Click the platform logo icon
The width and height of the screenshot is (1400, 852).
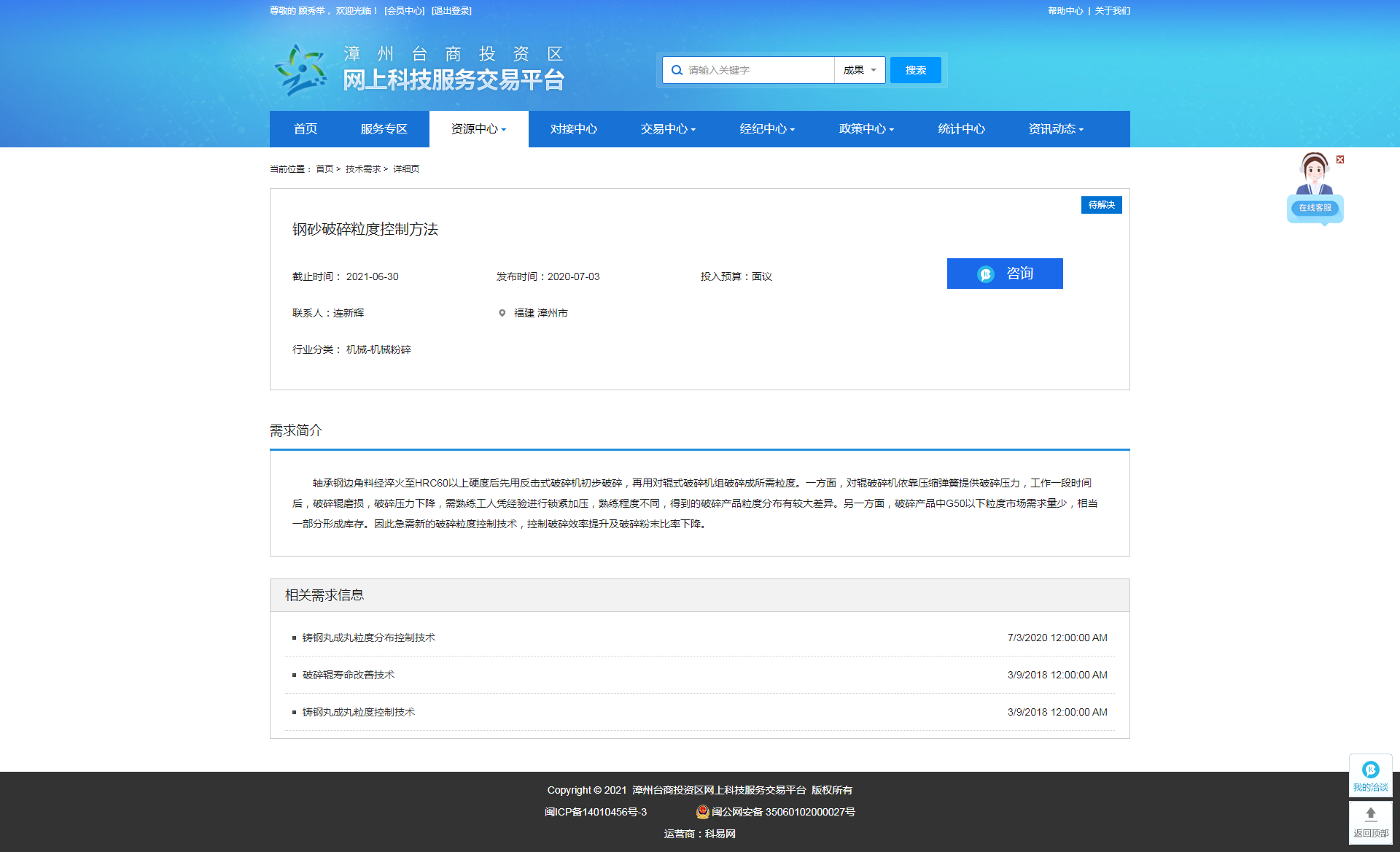(300, 70)
